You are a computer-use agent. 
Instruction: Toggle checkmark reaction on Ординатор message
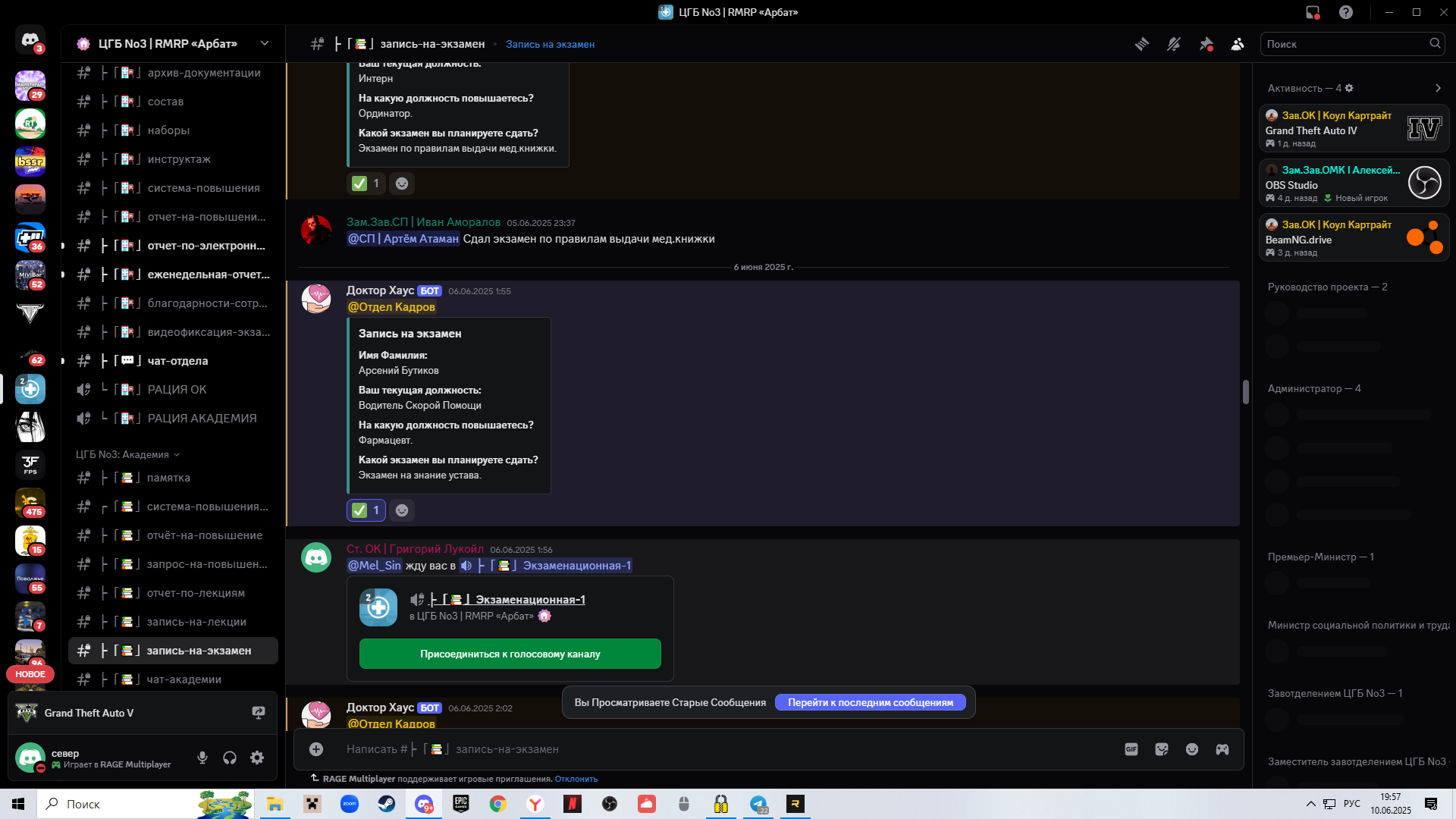[366, 184]
